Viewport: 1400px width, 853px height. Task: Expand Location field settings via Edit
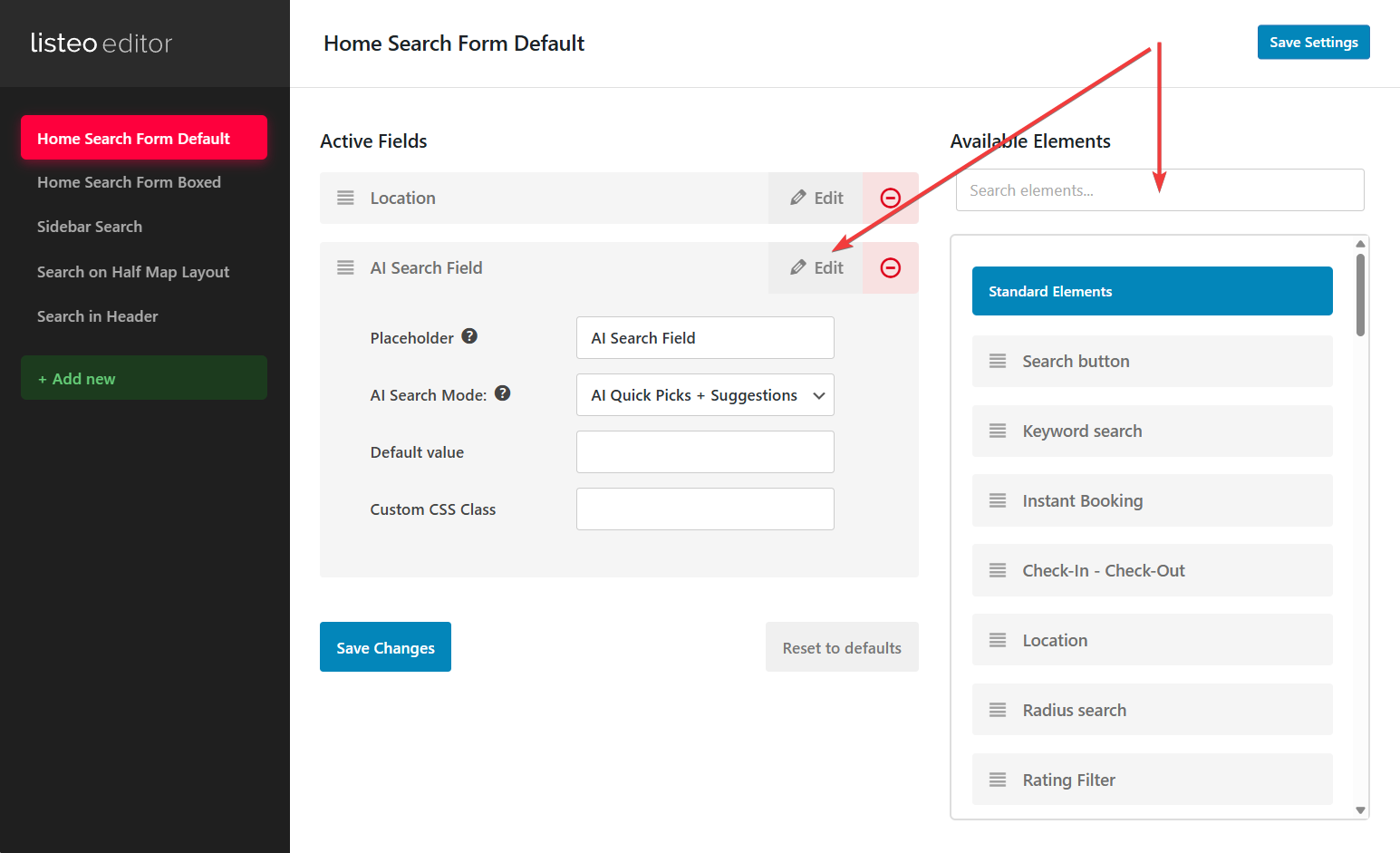(816, 199)
